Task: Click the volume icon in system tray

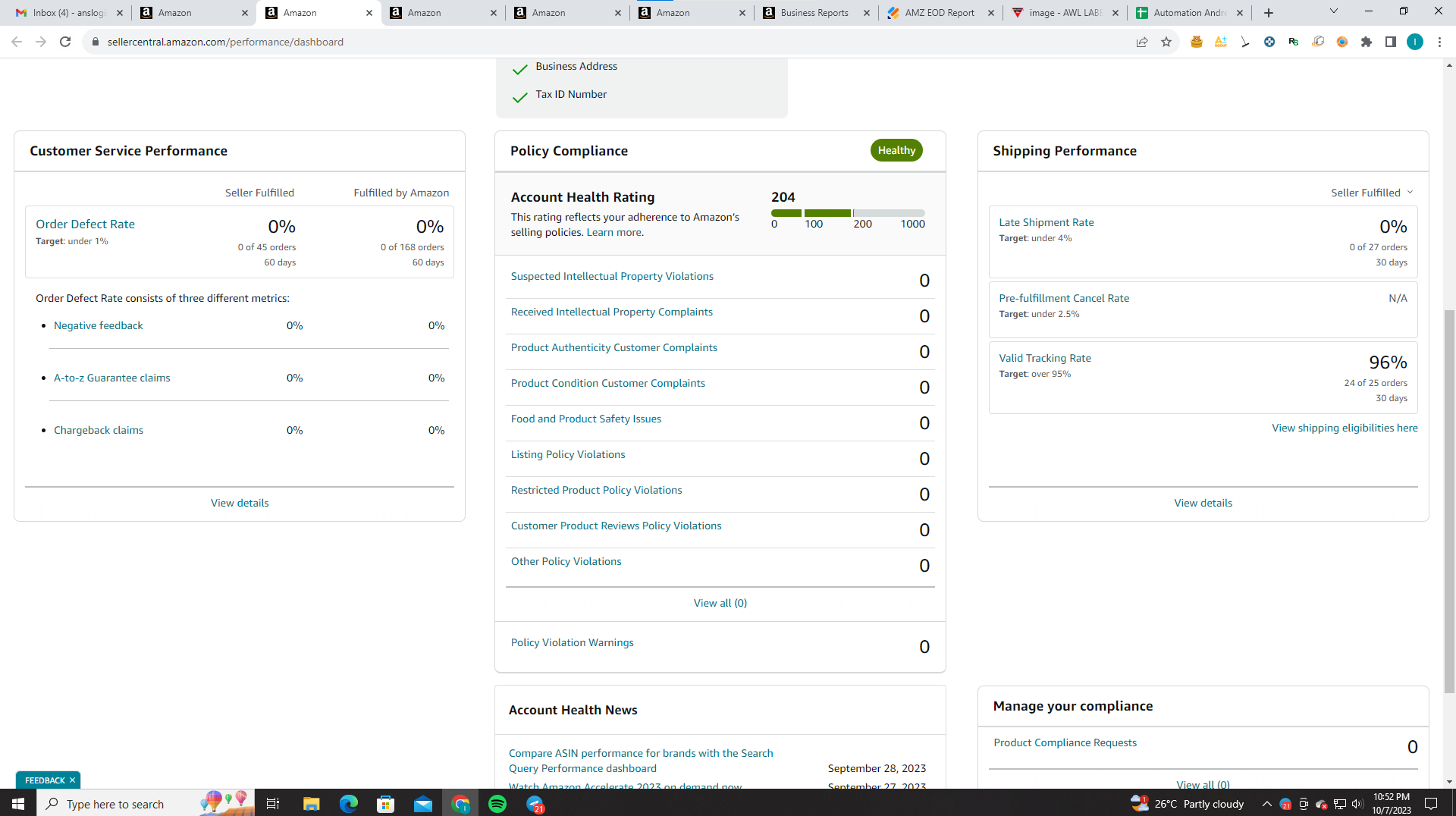Action: 1357,804
